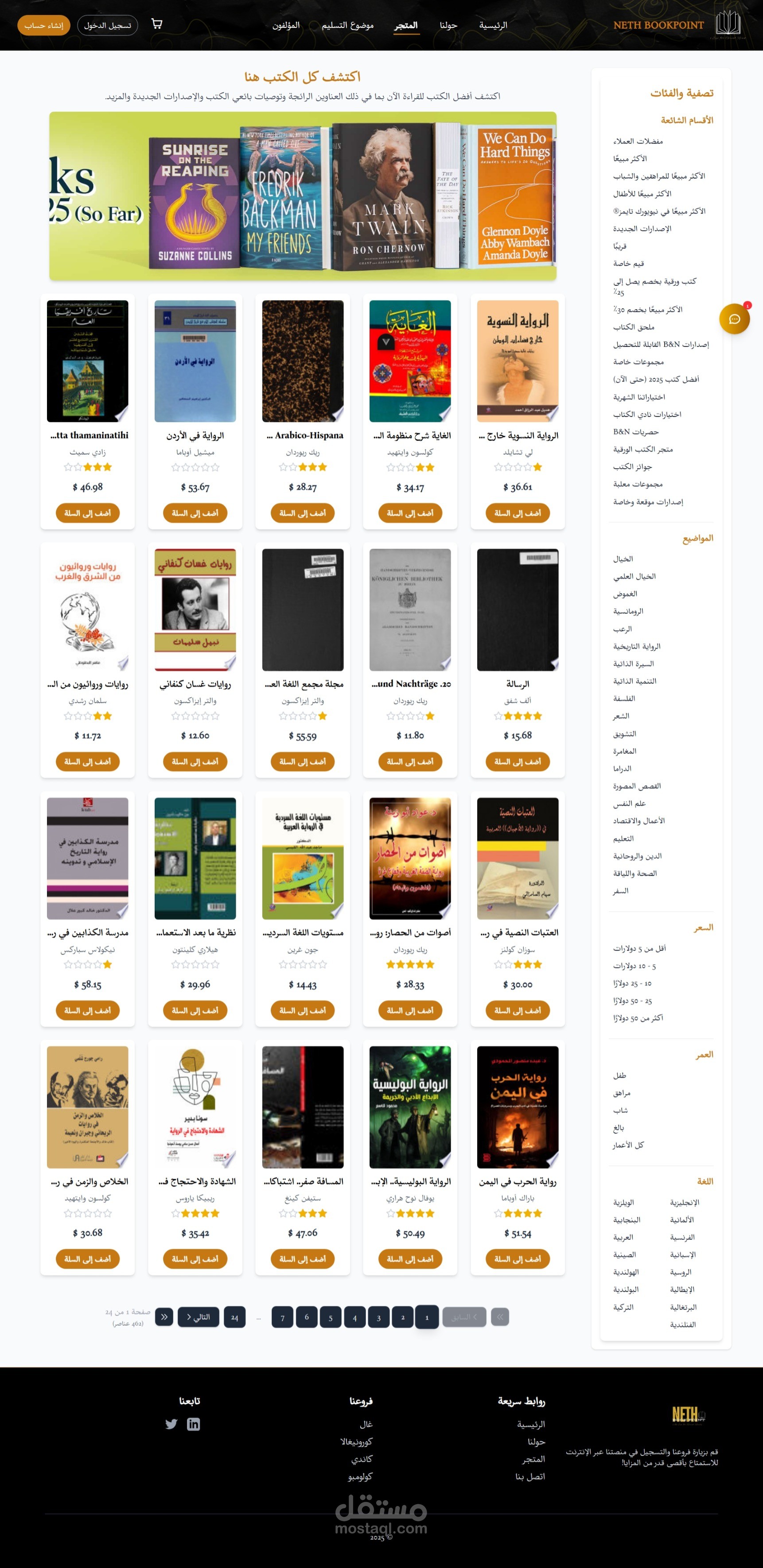Select the أقل من 5 دولارات price filter
Viewport: 763px width, 1568px height.
point(639,948)
